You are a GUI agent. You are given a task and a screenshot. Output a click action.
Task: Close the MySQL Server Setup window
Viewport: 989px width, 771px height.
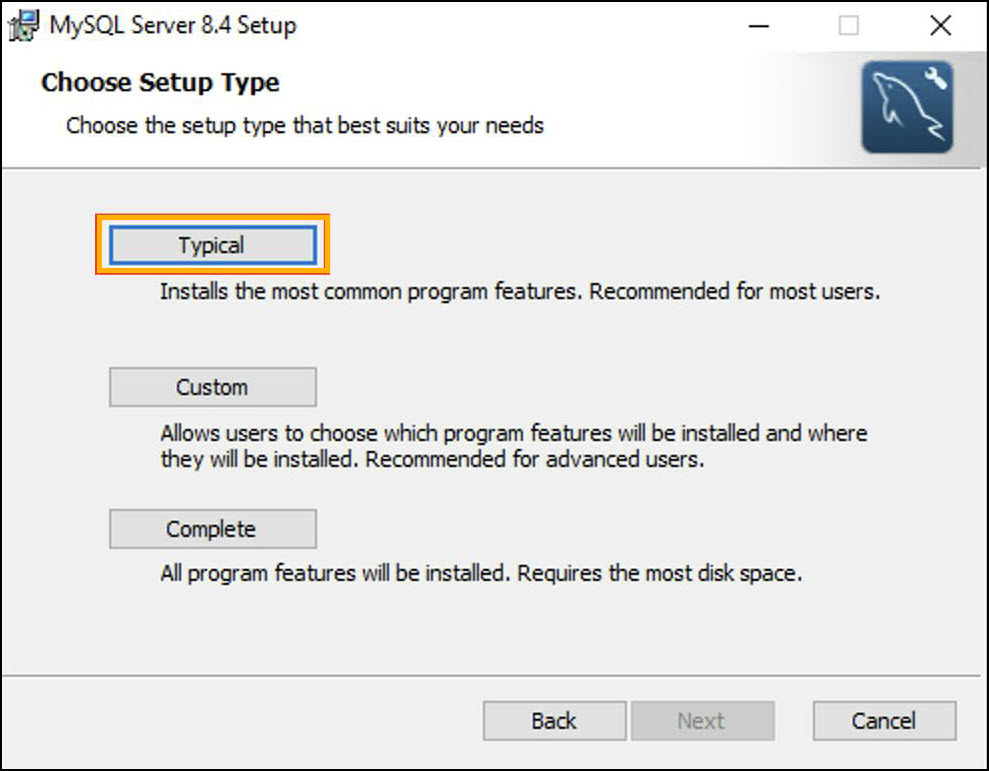(940, 27)
